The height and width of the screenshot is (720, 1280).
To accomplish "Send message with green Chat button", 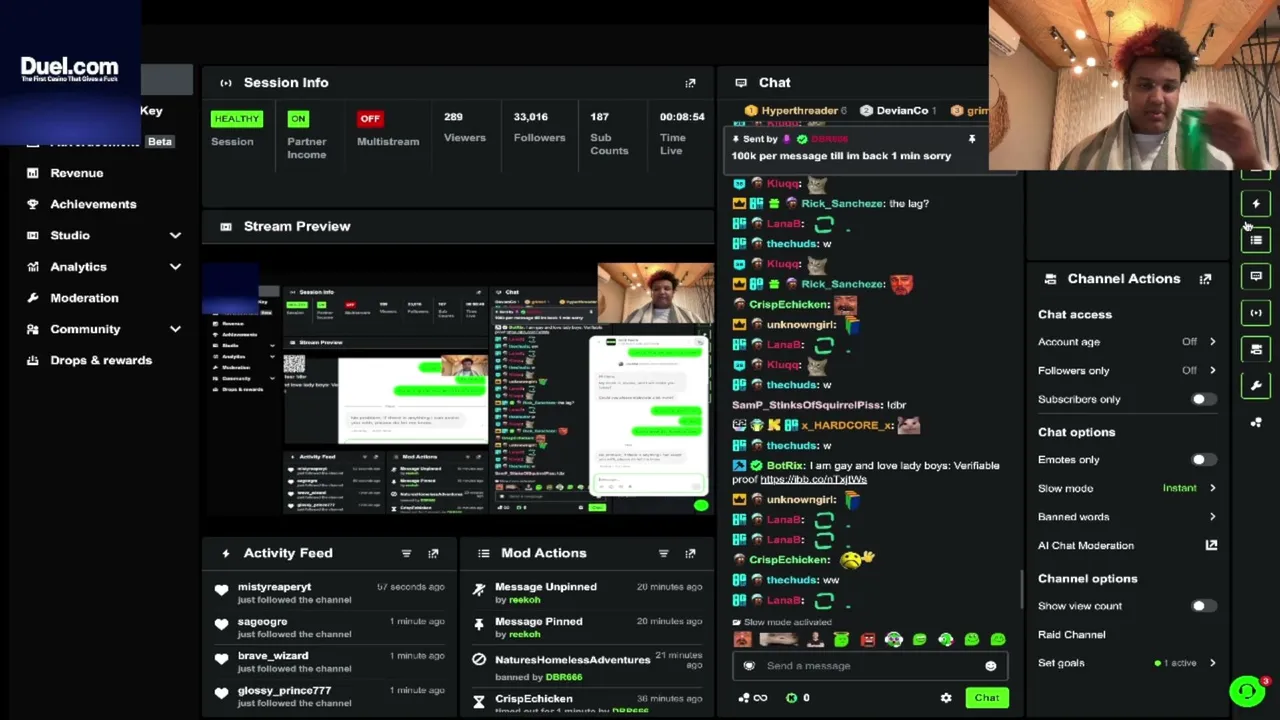I will pyautogui.click(x=986, y=698).
